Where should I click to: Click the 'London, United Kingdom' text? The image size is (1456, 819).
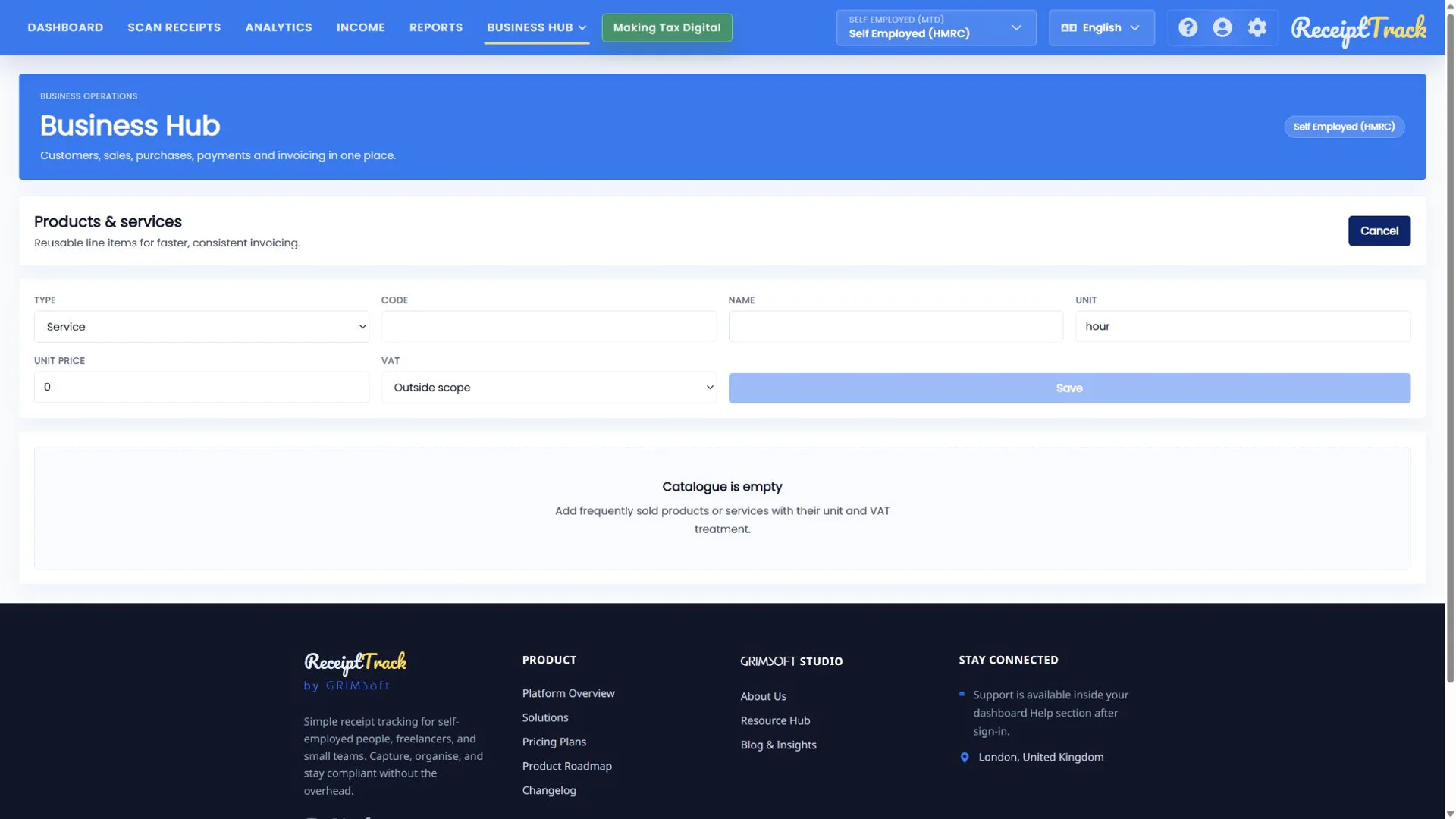pos(1040,758)
